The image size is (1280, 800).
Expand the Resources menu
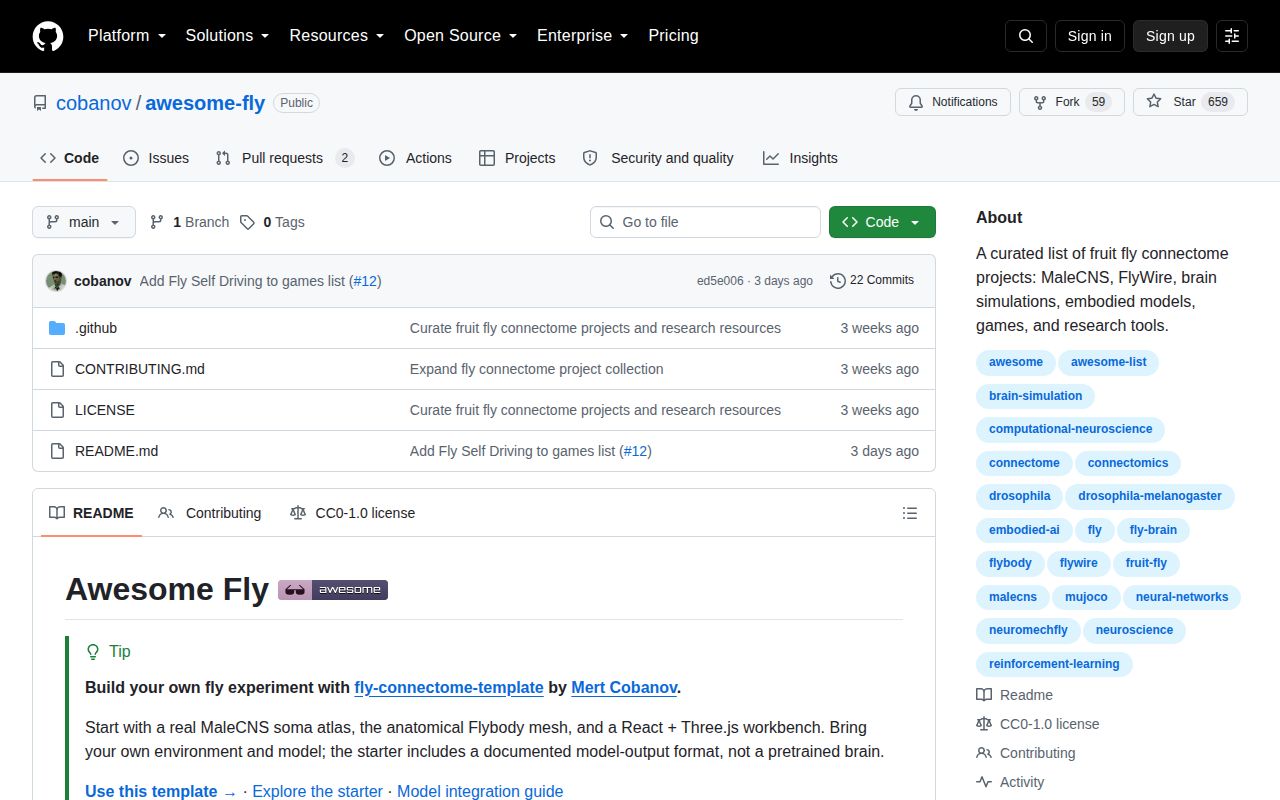point(337,36)
